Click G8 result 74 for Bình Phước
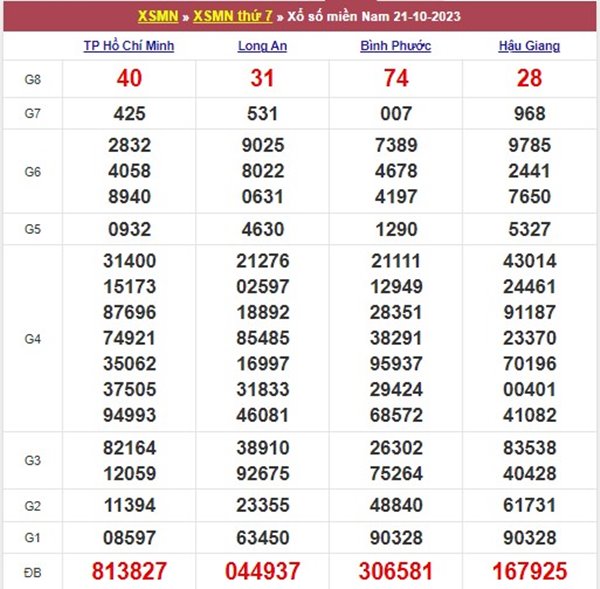The height and width of the screenshot is (589, 600). click(x=396, y=78)
